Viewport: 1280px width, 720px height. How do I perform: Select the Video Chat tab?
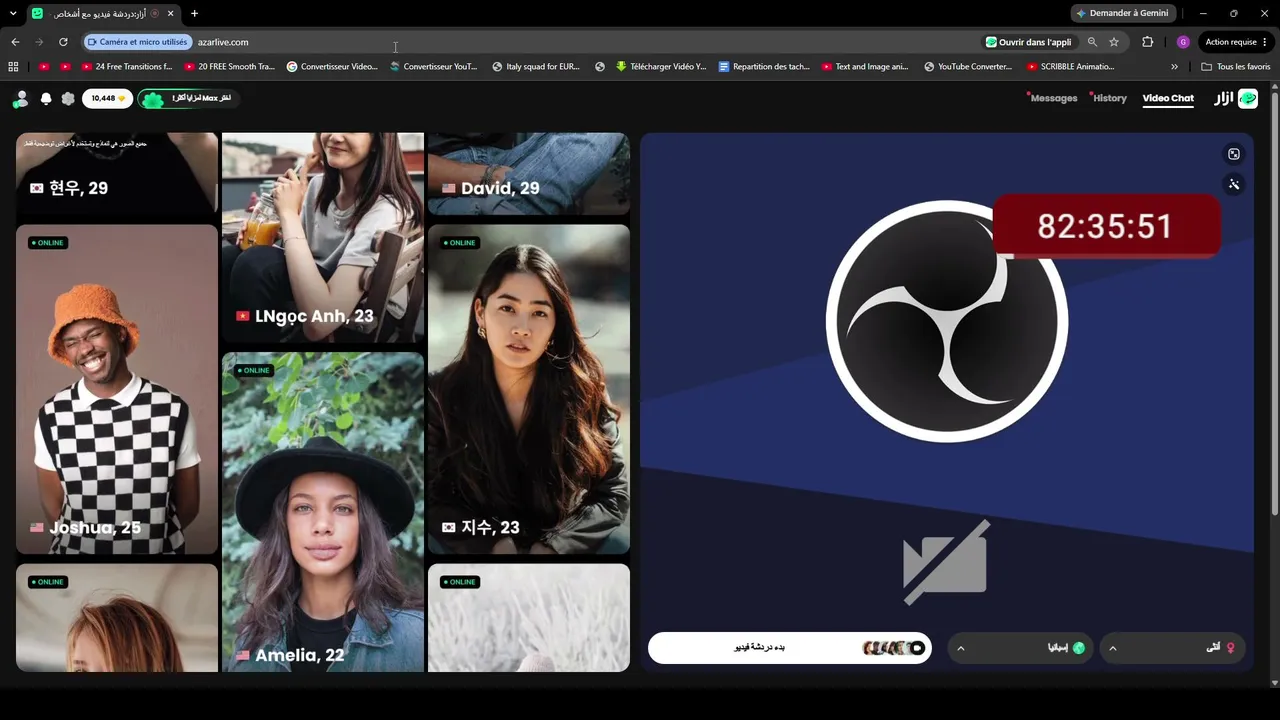tap(1168, 99)
